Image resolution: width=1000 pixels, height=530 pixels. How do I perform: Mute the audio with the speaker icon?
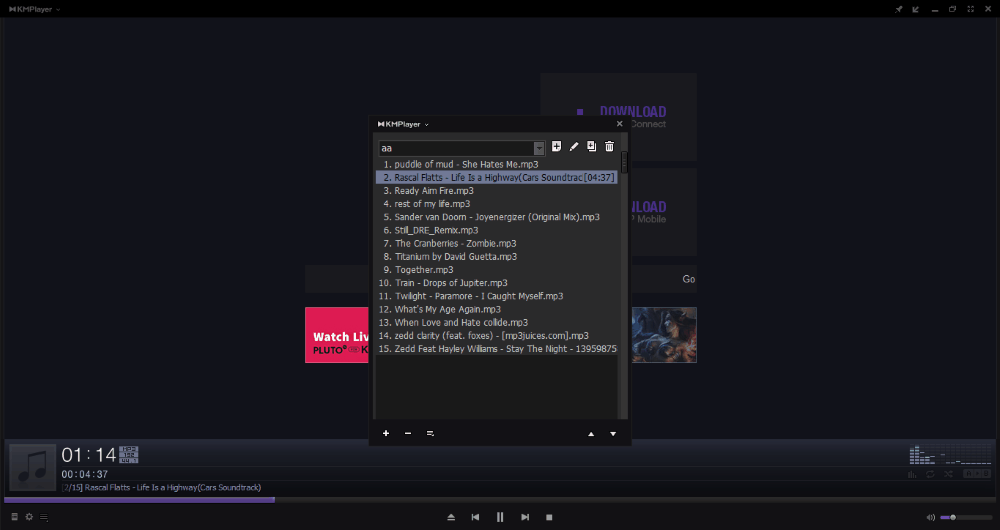[x=930, y=517]
